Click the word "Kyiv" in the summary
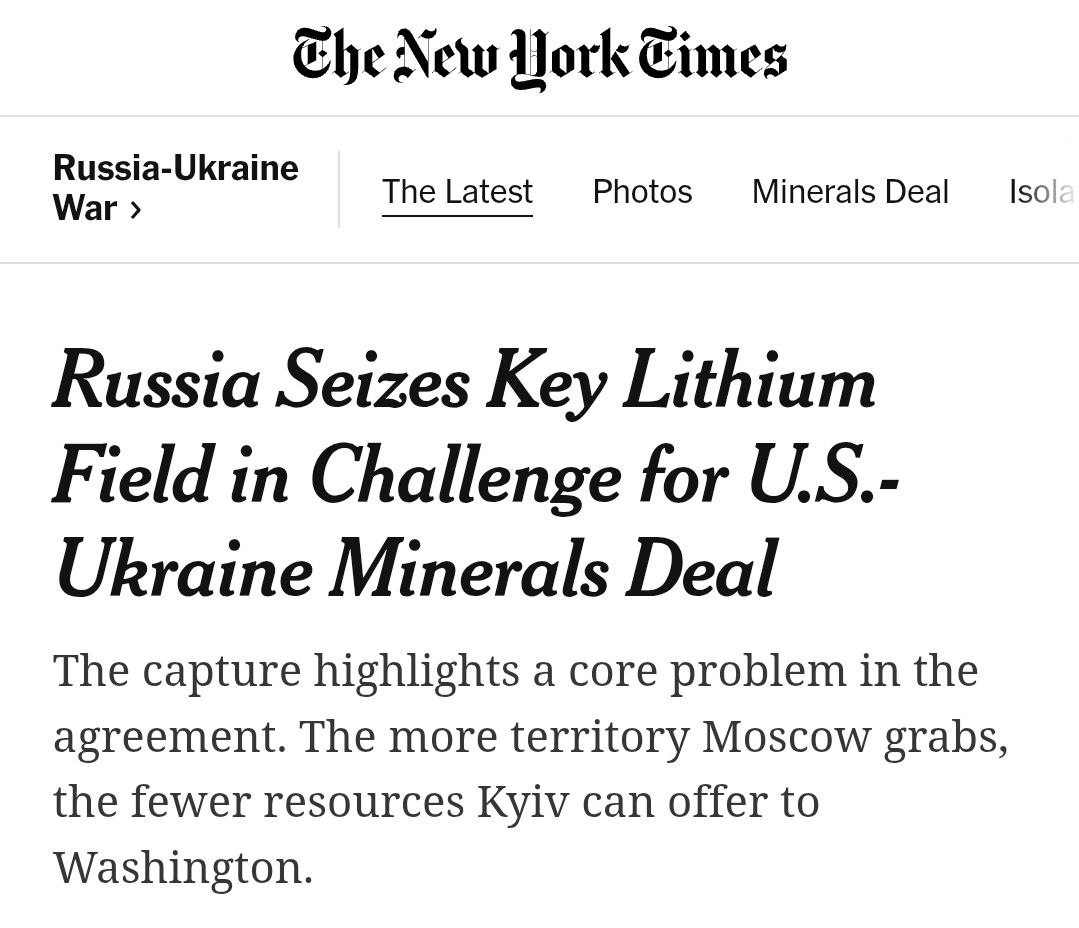 [x=516, y=802]
